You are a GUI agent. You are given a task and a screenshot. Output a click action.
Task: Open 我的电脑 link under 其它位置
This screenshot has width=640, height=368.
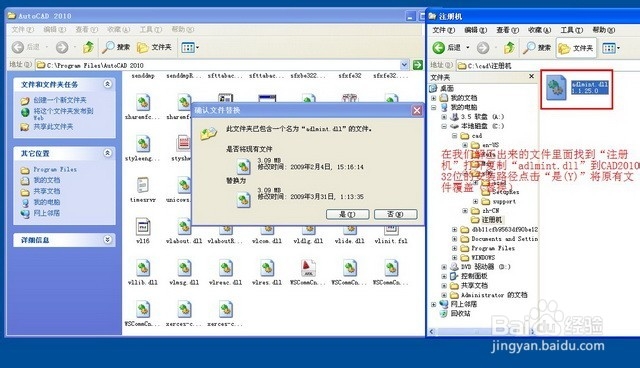47,202
